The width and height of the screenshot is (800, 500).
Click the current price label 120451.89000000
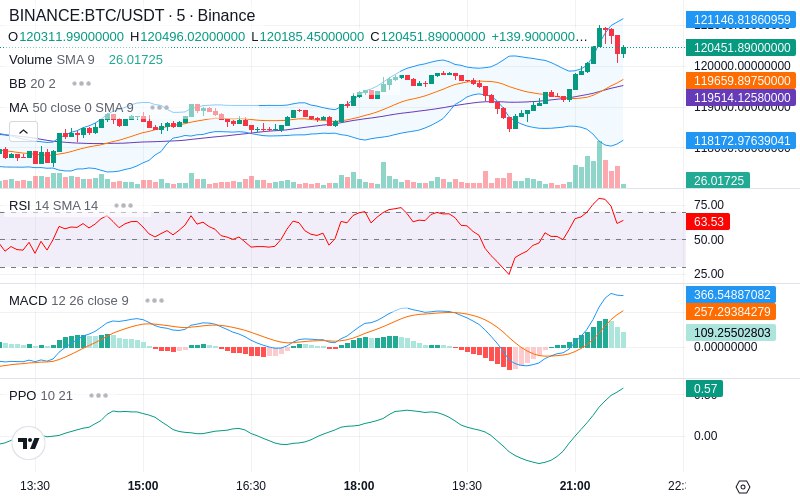tap(742, 47)
